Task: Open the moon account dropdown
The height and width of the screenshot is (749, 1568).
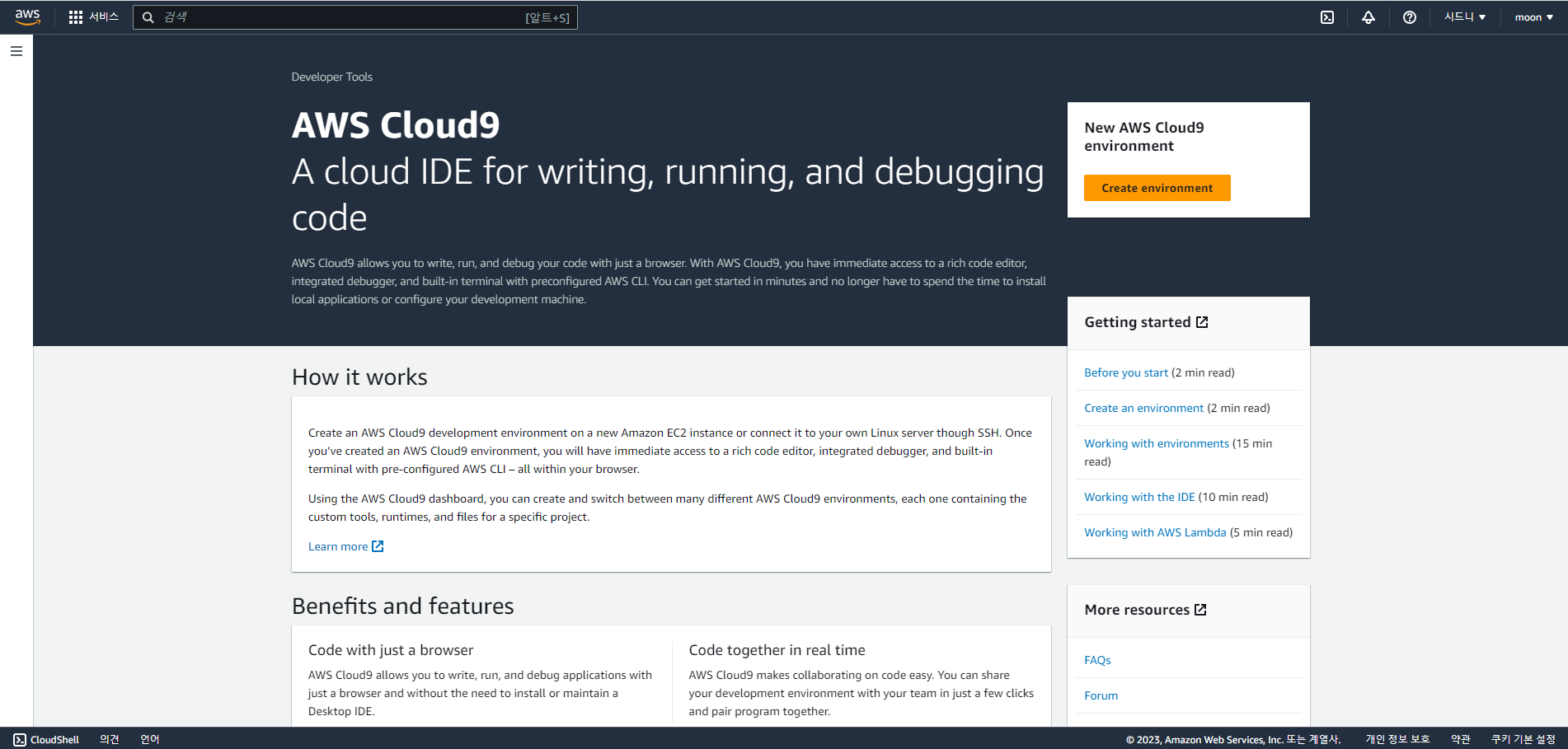Action: pos(1534,17)
